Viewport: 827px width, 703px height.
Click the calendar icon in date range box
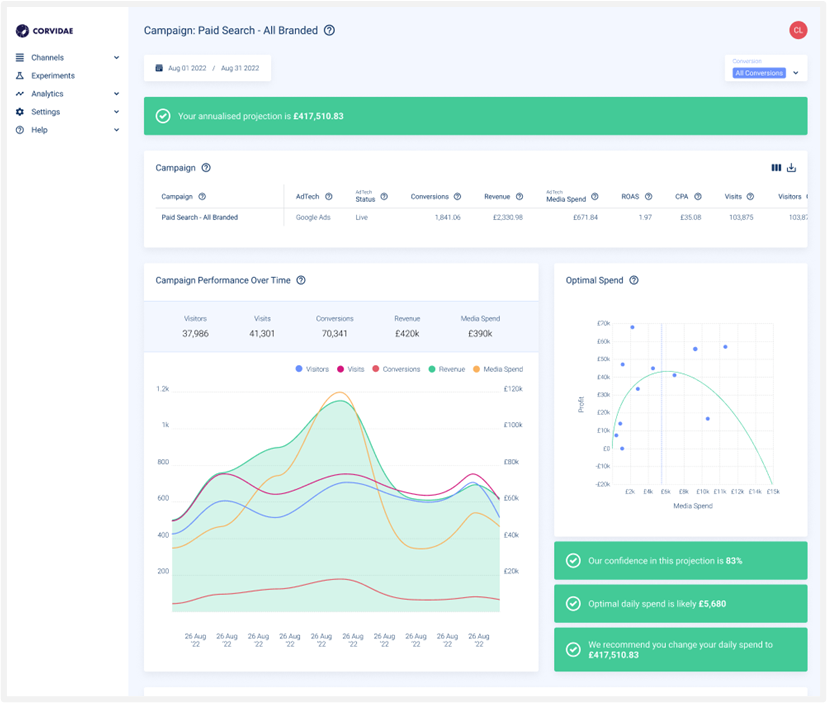(159, 68)
